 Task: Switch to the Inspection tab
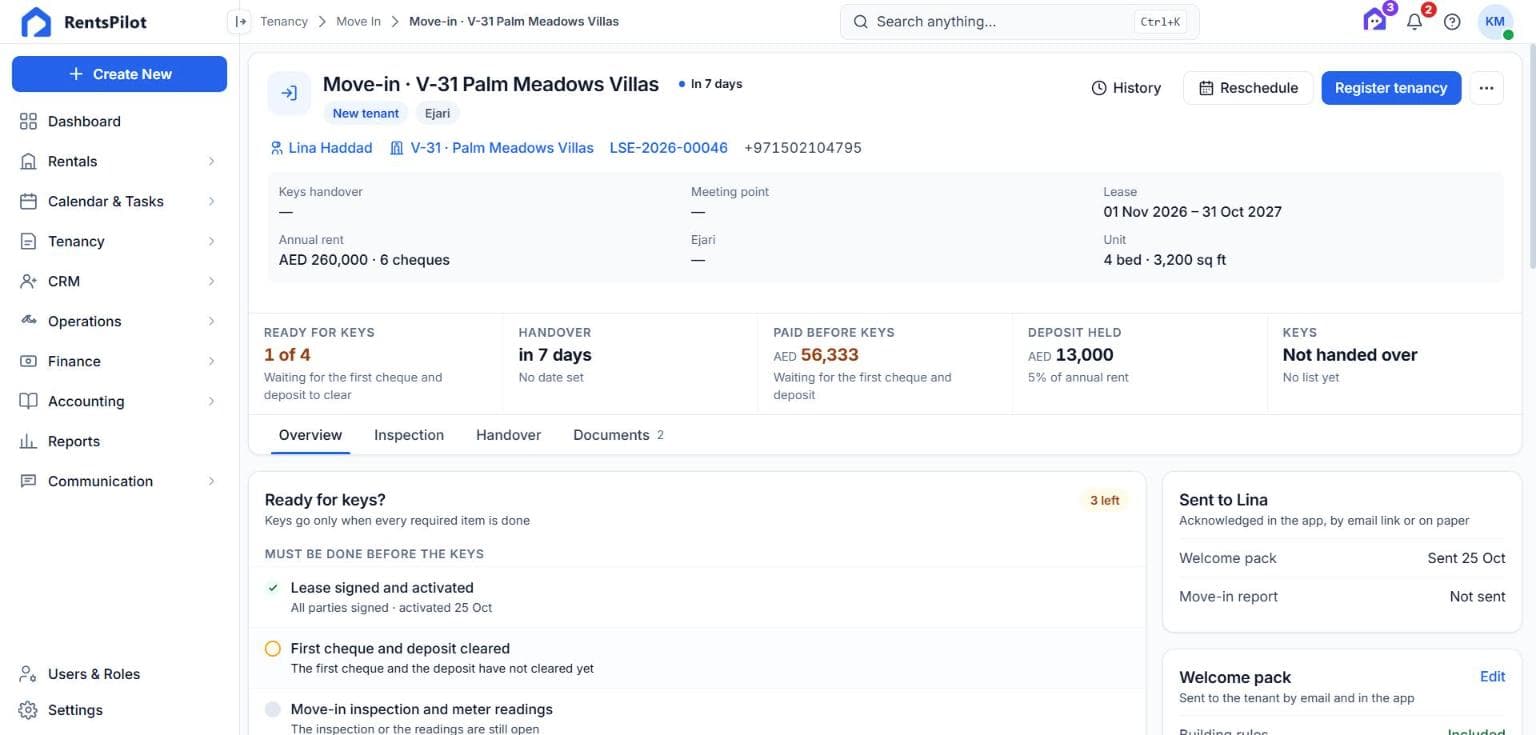pyautogui.click(x=409, y=435)
